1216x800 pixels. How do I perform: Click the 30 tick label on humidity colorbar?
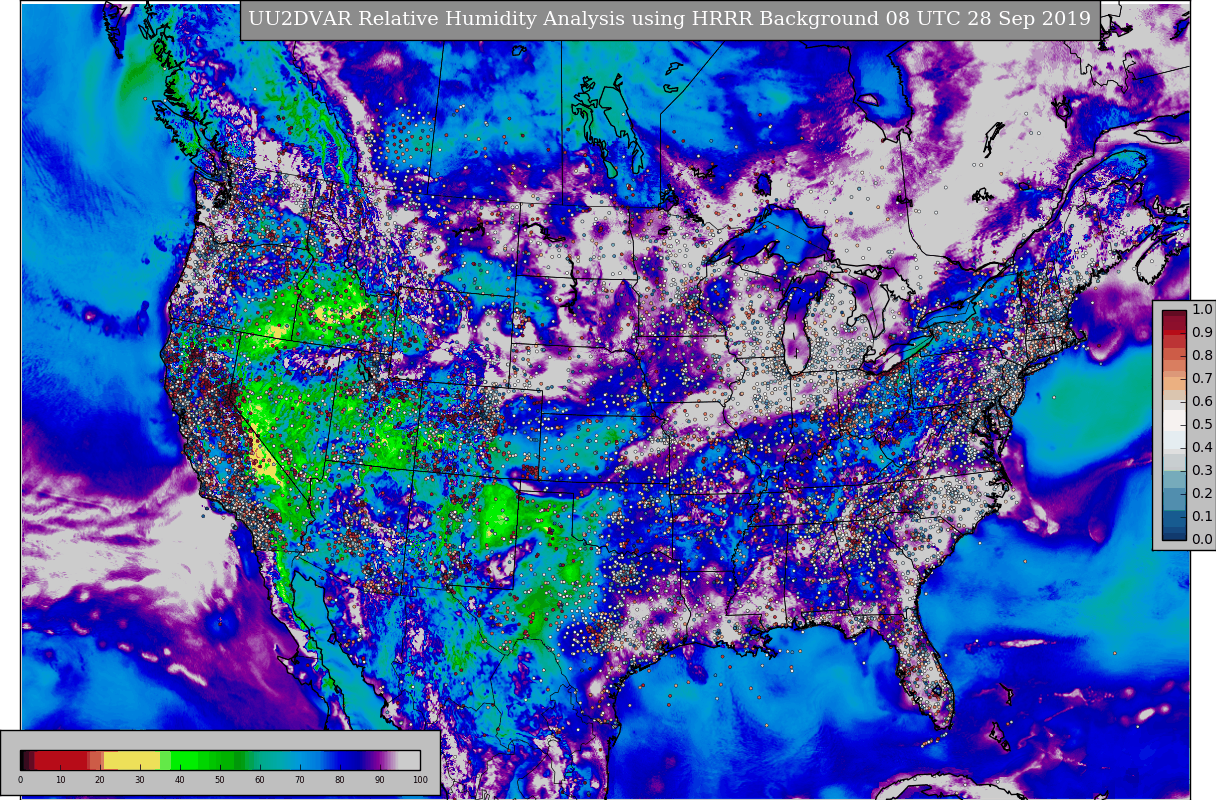click(140, 780)
